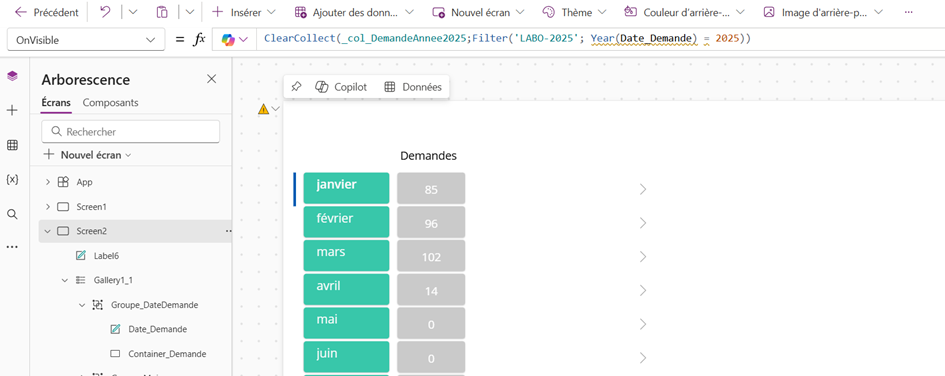Select the mai month label
This screenshot has height=376, width=945.
(x=347, y=323)
